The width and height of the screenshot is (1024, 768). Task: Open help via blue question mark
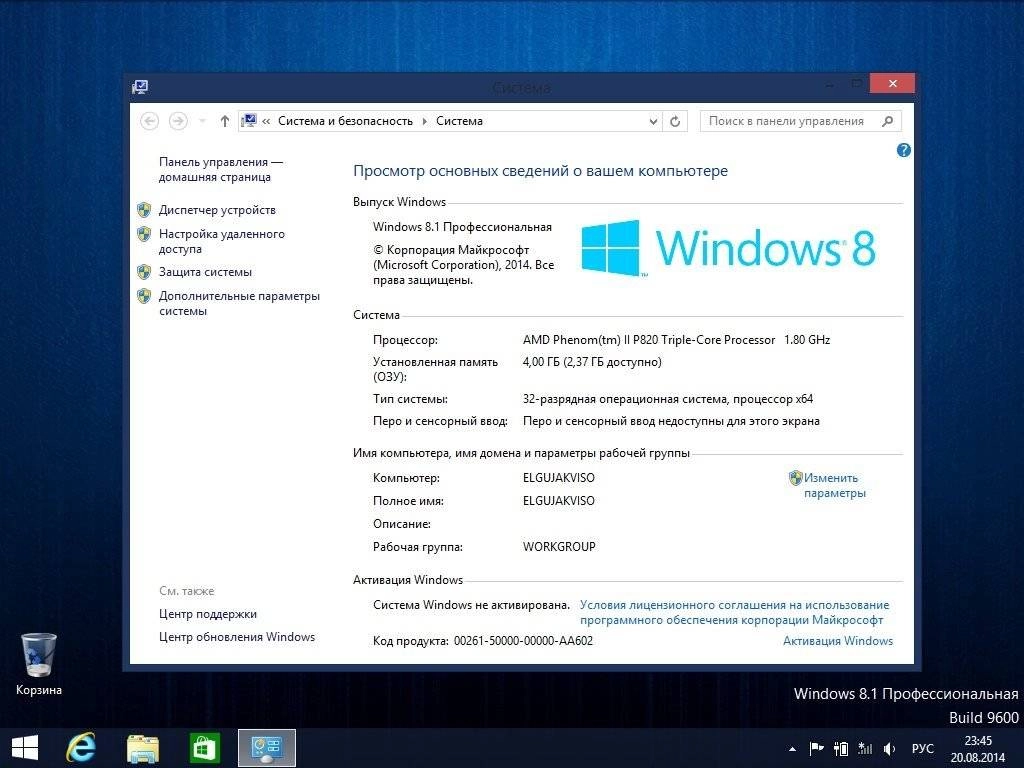coord(904,150)
